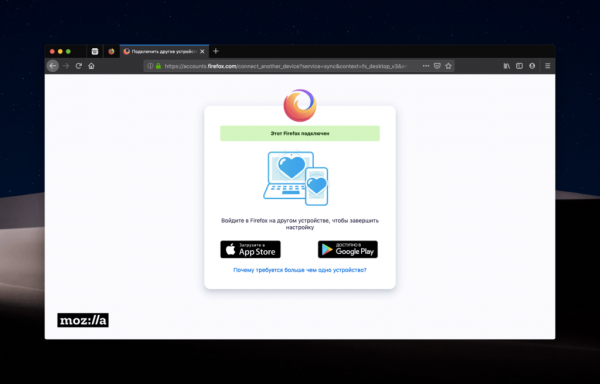
Task: Open the Library icon in toolbar
Action: (x=507, y=66)
